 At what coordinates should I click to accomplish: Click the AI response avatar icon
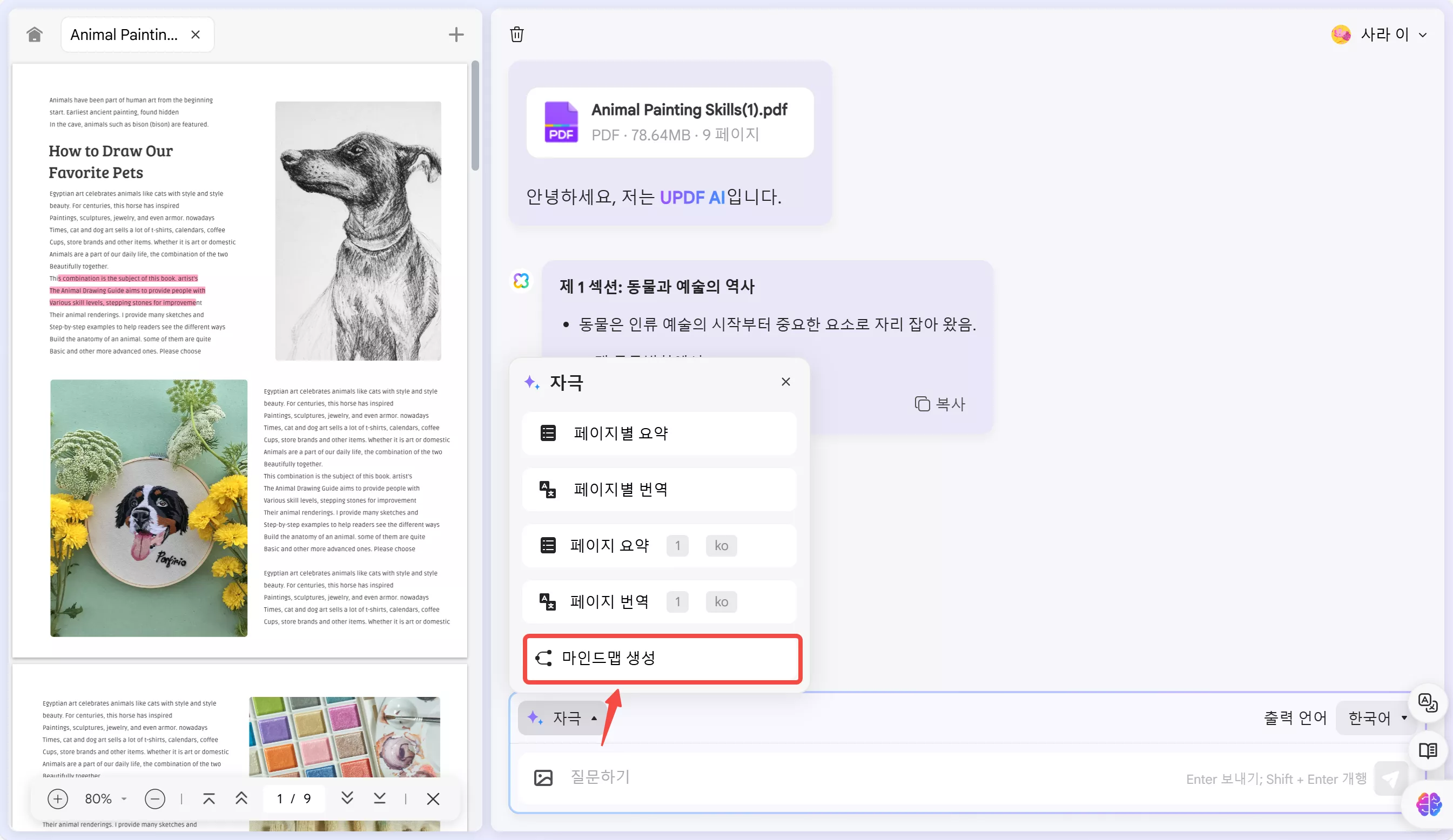click(x=521, y=281)
